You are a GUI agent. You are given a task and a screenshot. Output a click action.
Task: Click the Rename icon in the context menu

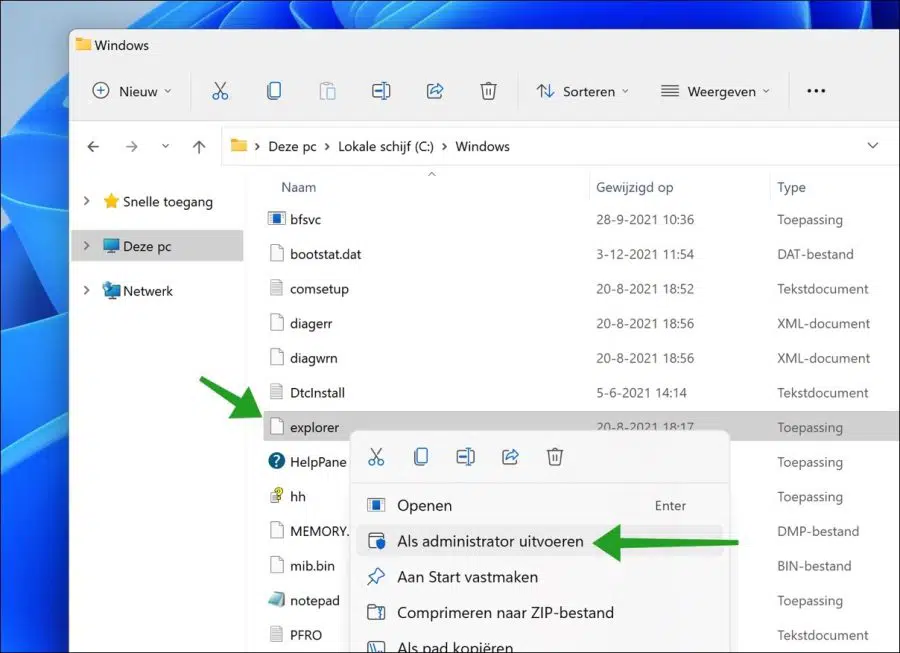[x=465, y=457]
